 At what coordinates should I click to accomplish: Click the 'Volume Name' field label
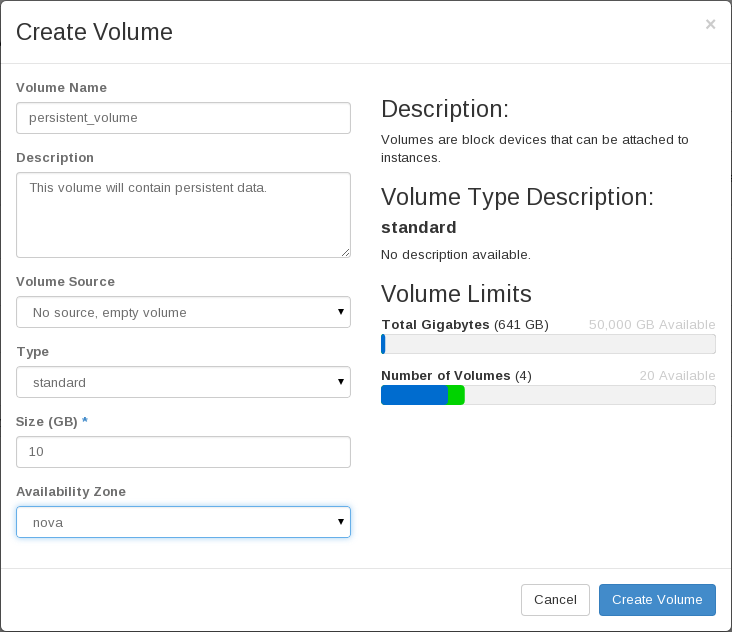point(62,88)
